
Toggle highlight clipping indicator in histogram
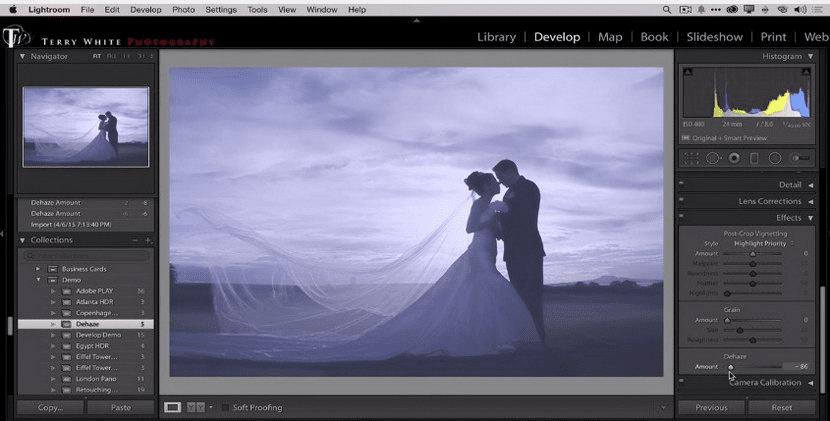(806, 71)
